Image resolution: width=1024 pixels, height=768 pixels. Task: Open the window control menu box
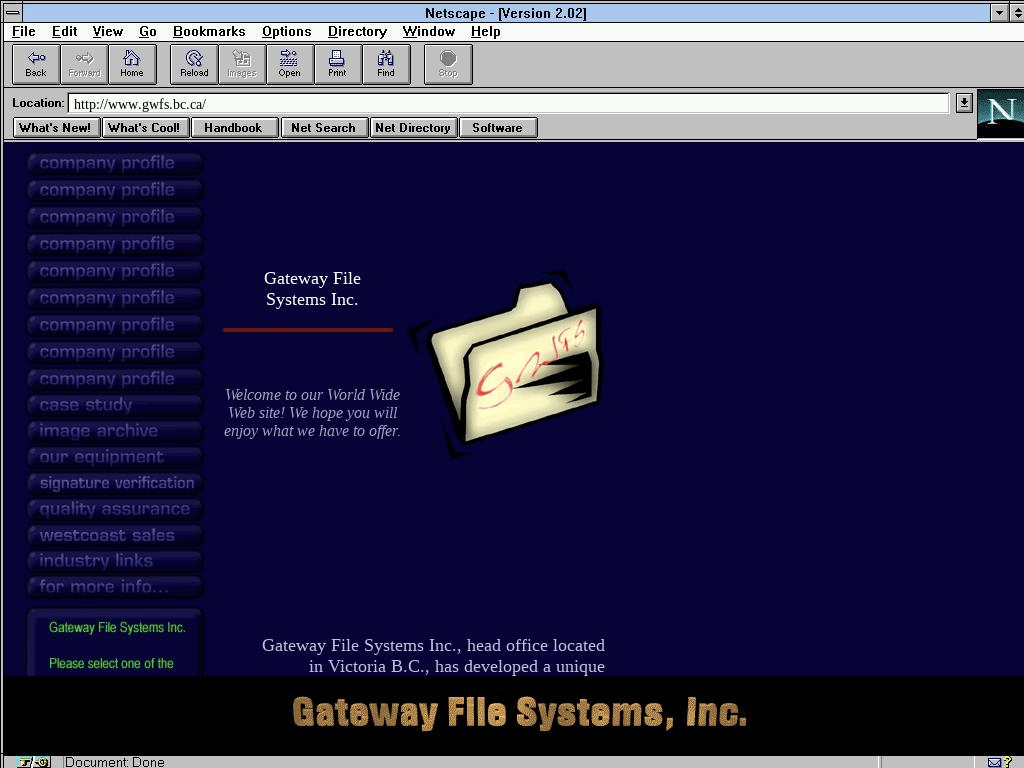click(x=12, y=13)
